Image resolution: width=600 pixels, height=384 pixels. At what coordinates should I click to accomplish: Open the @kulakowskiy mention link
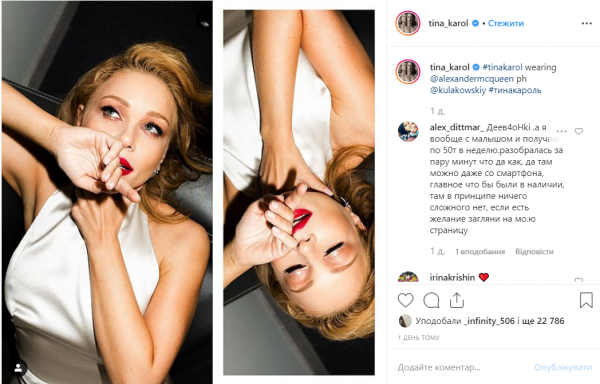click(x=458, y=90)
